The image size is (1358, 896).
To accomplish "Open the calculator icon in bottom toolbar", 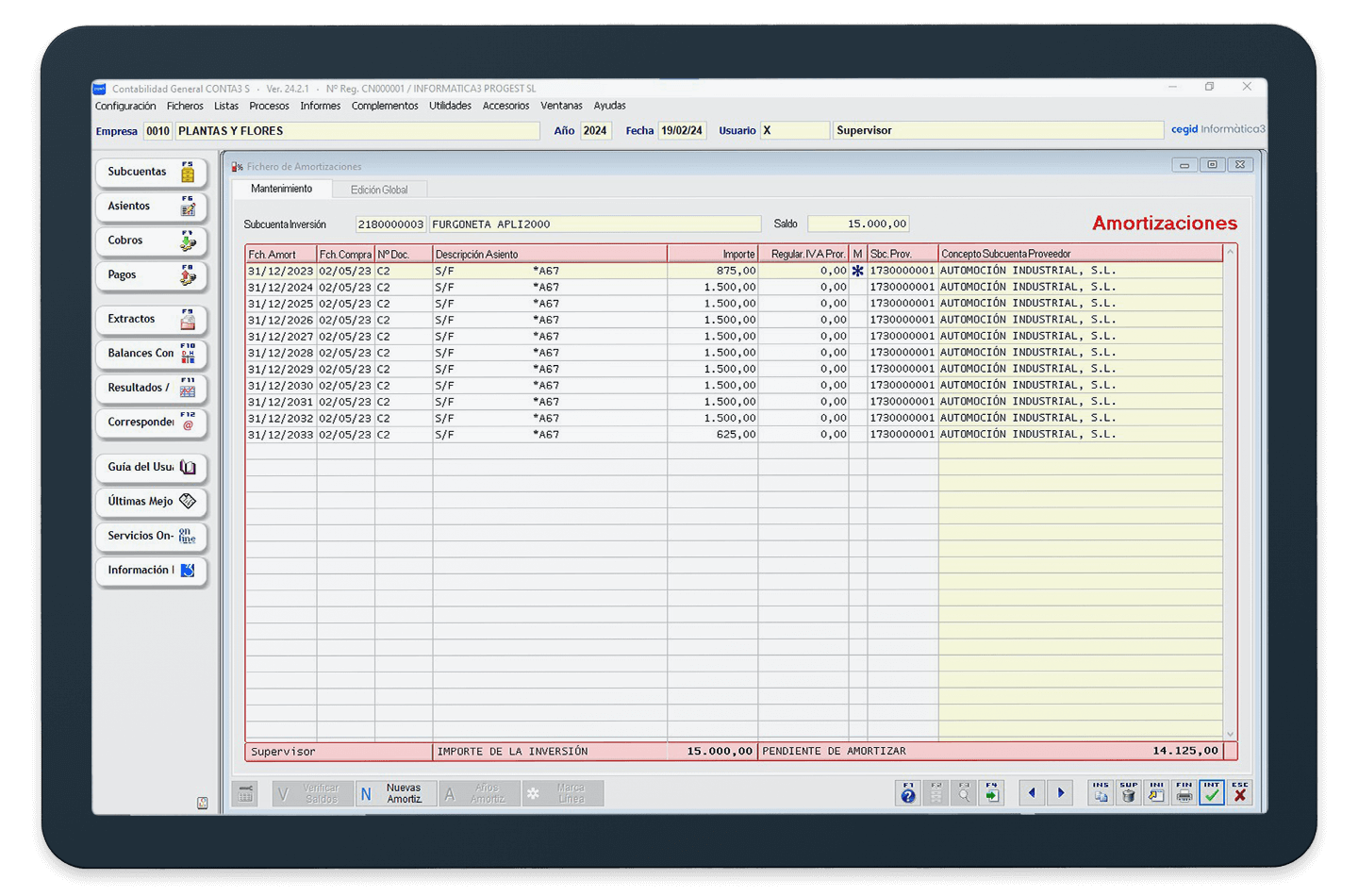I will point(245,794).
